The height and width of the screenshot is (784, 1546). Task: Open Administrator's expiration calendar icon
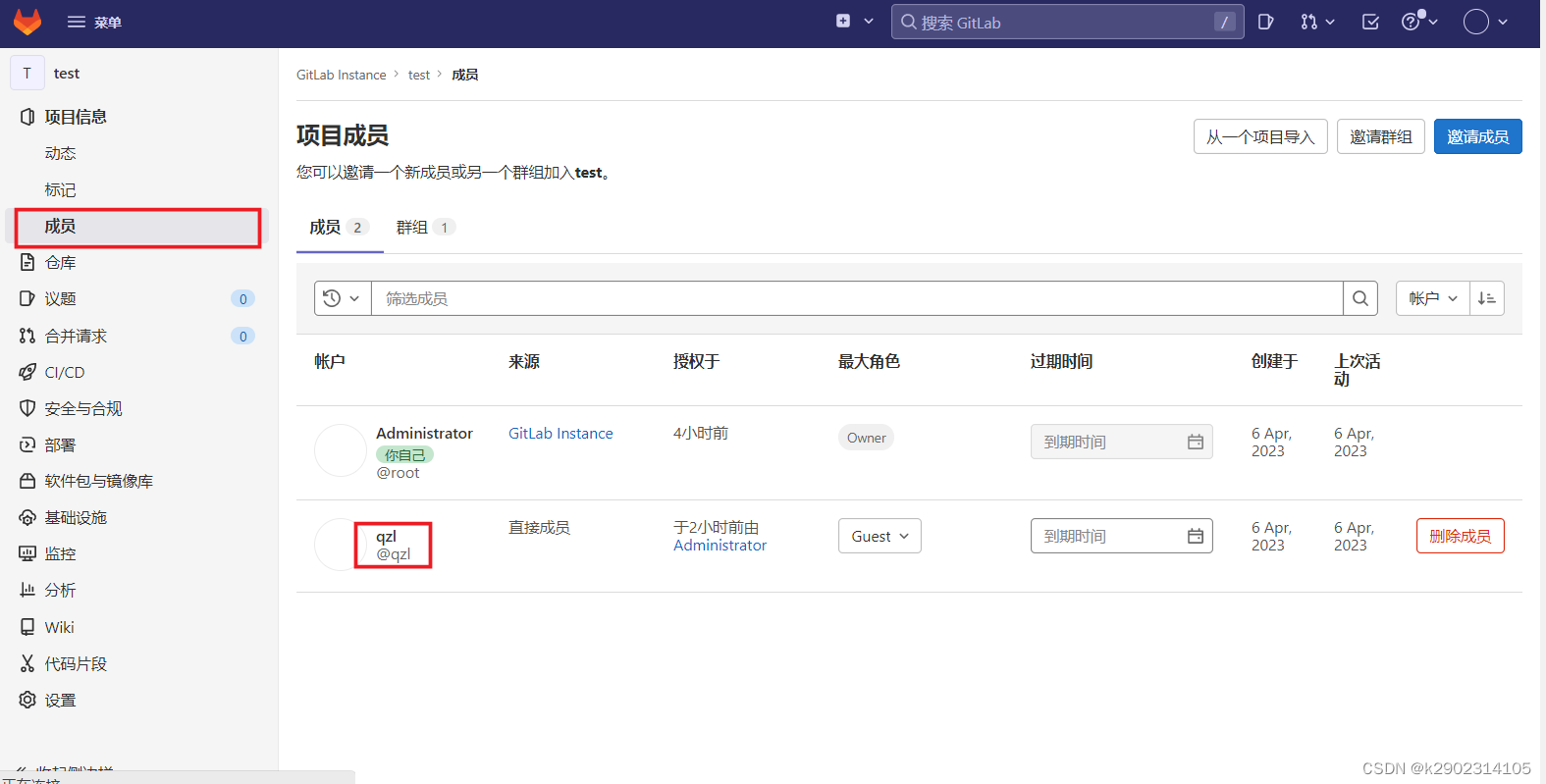click(1196, 442)
